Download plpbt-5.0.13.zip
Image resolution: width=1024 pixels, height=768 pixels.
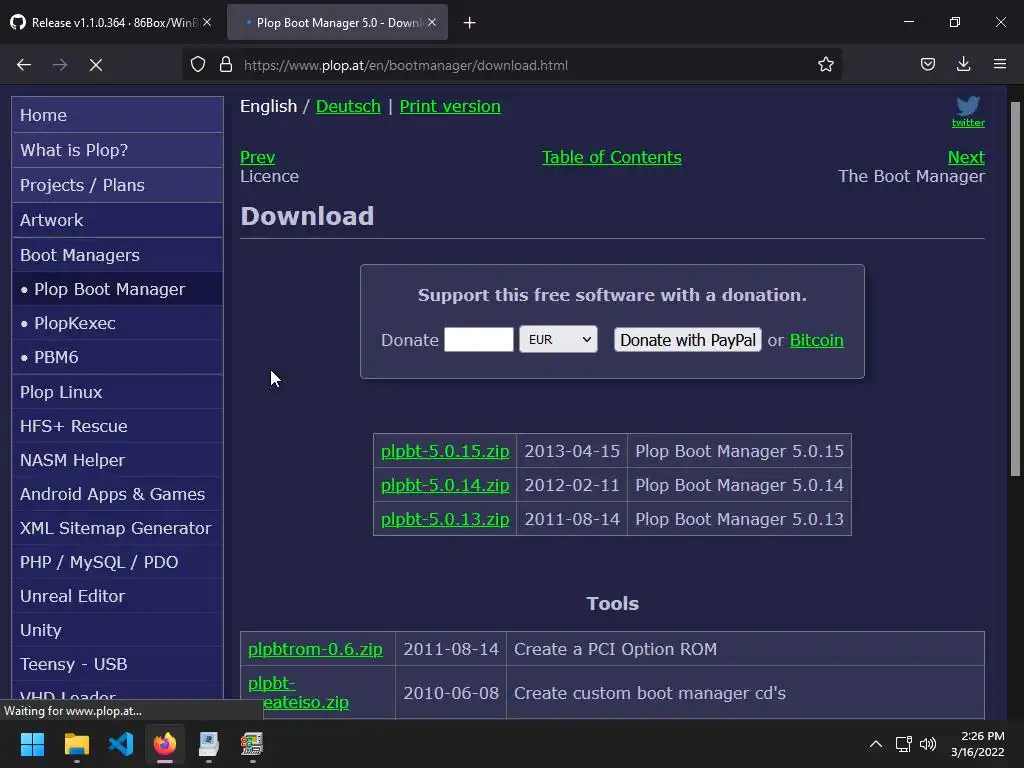(x=445, y=519)
